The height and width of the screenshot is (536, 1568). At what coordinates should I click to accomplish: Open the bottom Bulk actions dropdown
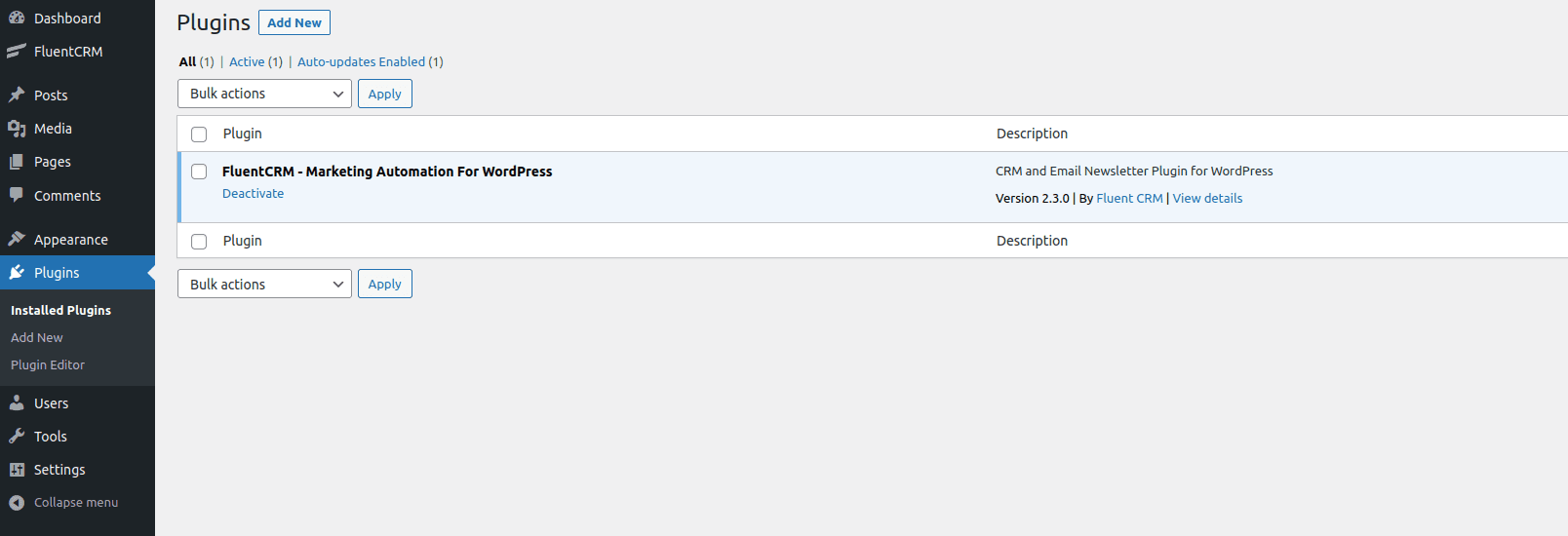(x=264, y=284)
